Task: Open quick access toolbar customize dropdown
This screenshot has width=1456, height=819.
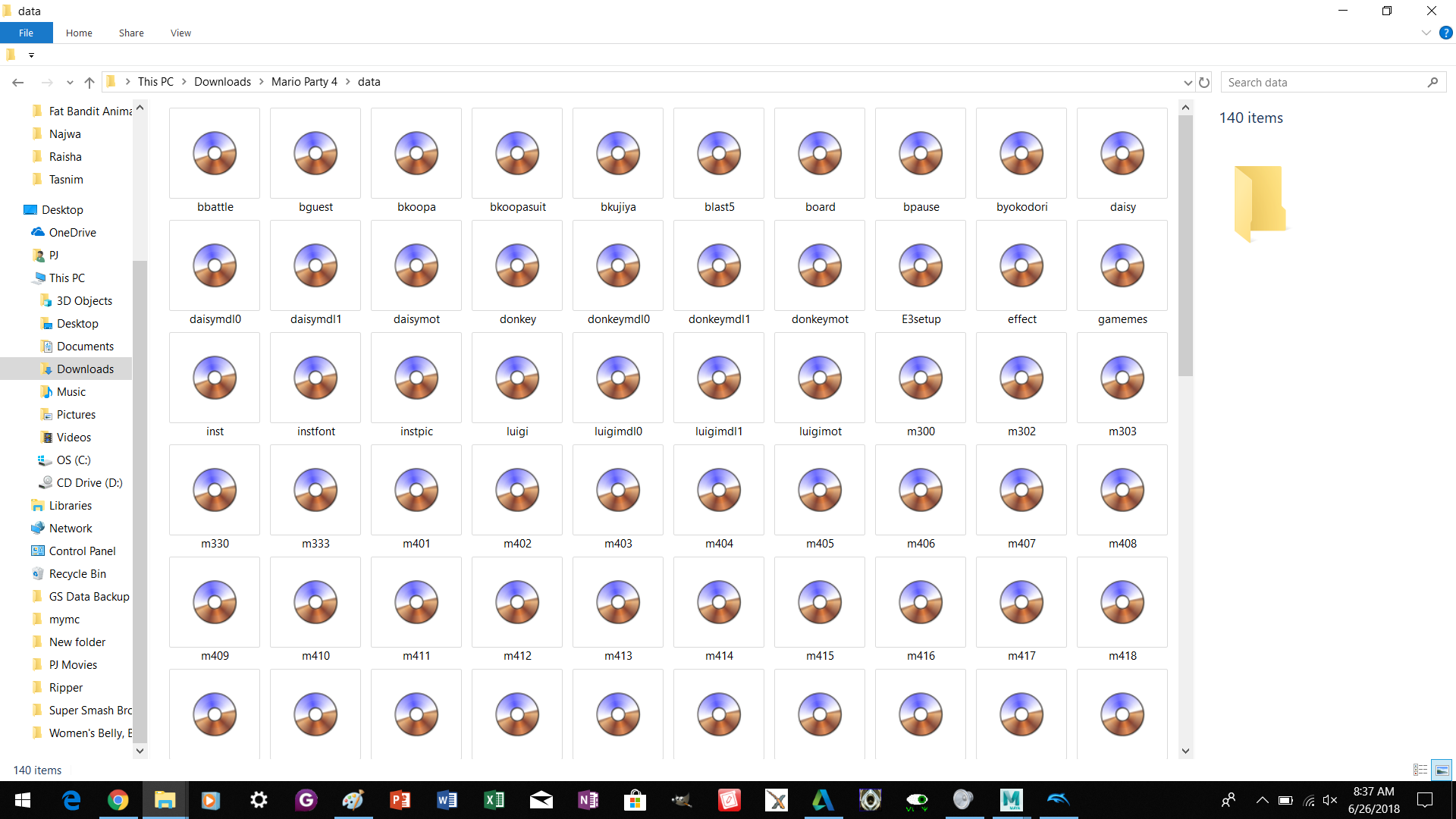Action: click(31, 55)
